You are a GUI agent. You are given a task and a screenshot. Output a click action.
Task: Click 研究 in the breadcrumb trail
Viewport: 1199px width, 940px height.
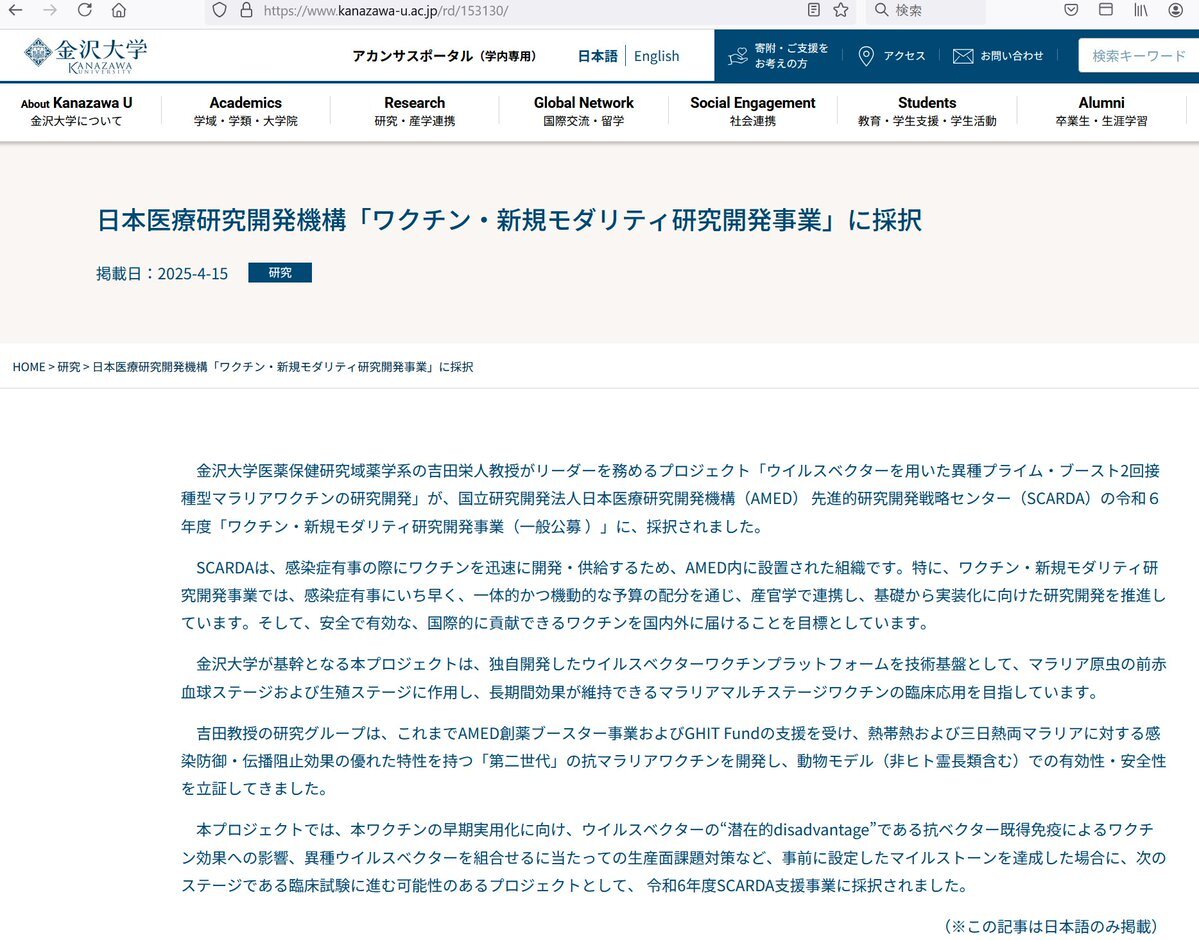tap(69, 367)
